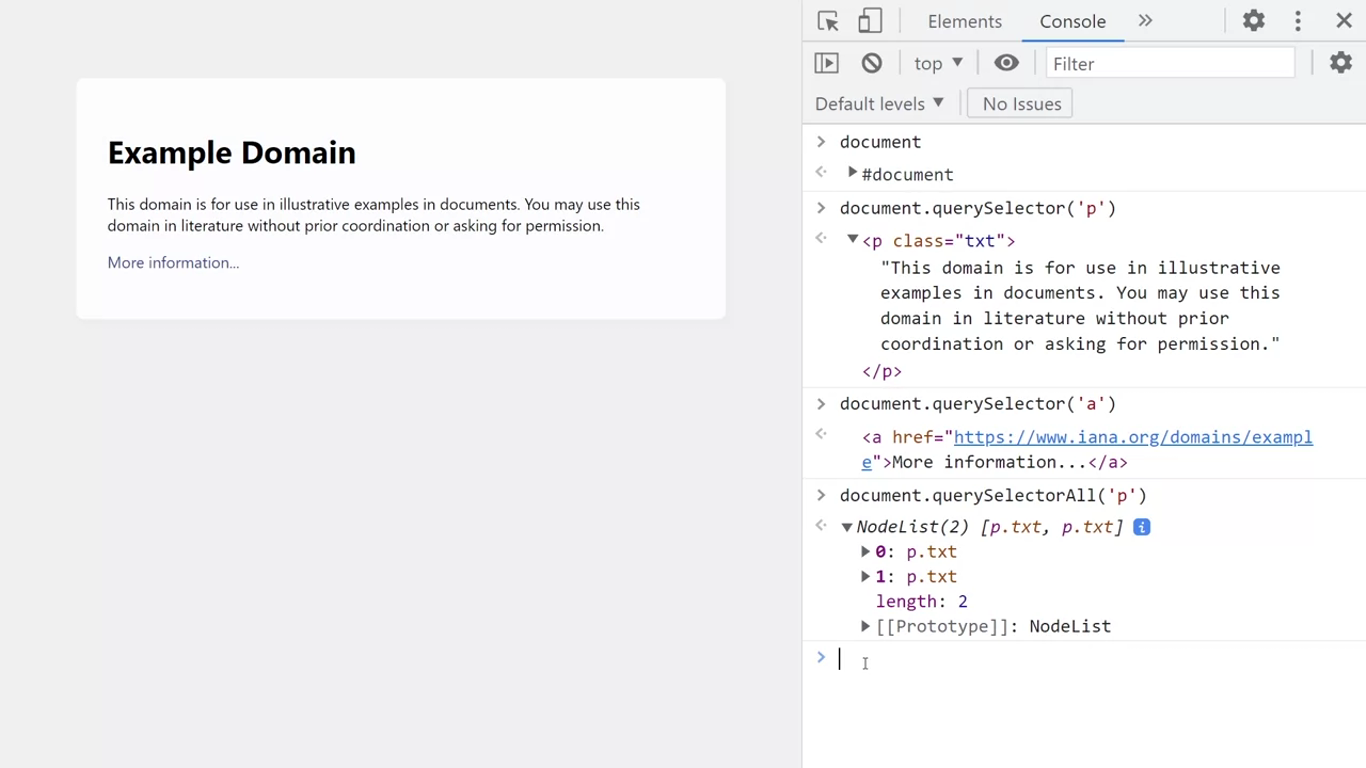Show the console sidebar panel icon
The height and width of the screenshot is (768, 1366).
[x=827, y=63]
